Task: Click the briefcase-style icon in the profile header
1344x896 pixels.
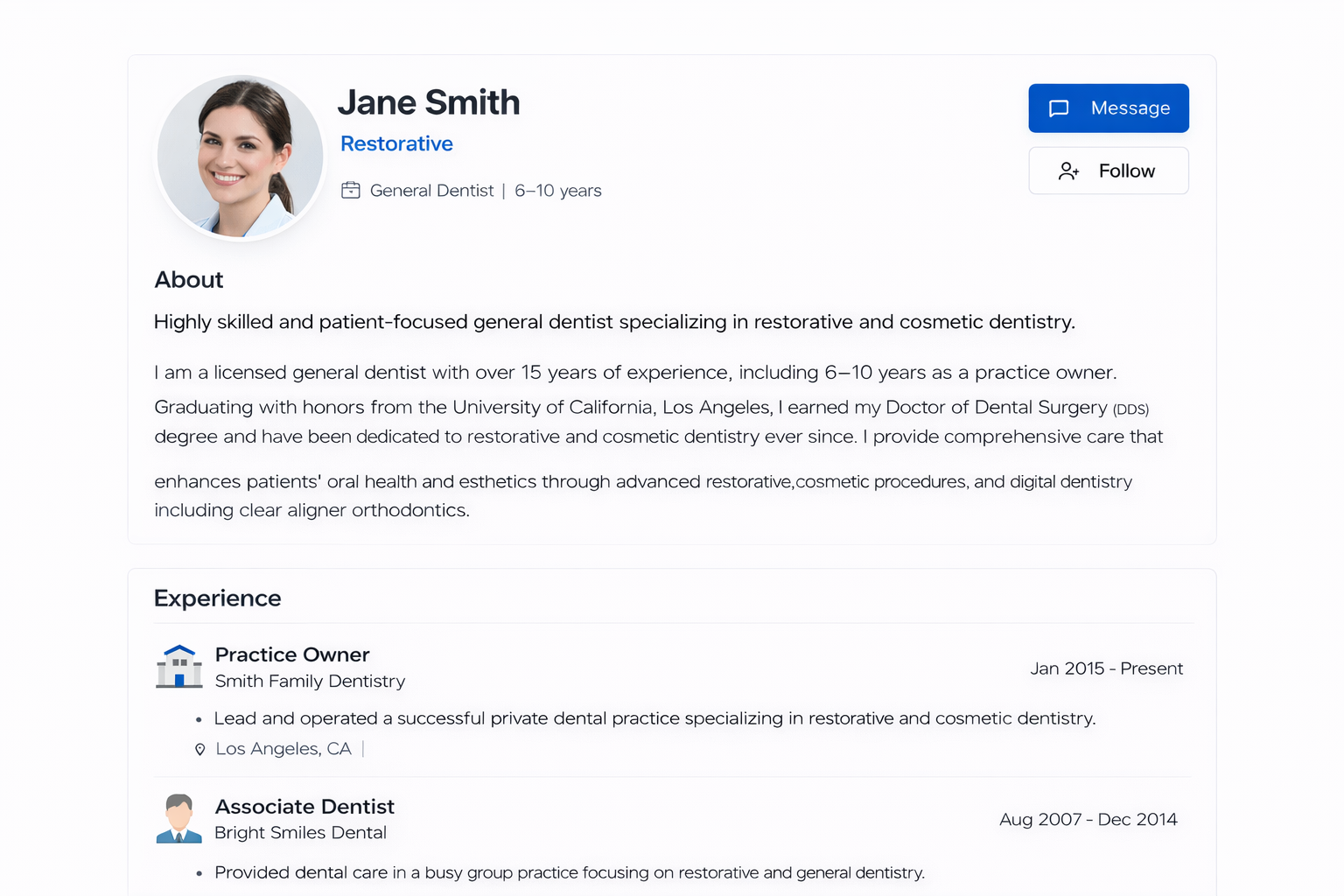Action: point(352,190)
